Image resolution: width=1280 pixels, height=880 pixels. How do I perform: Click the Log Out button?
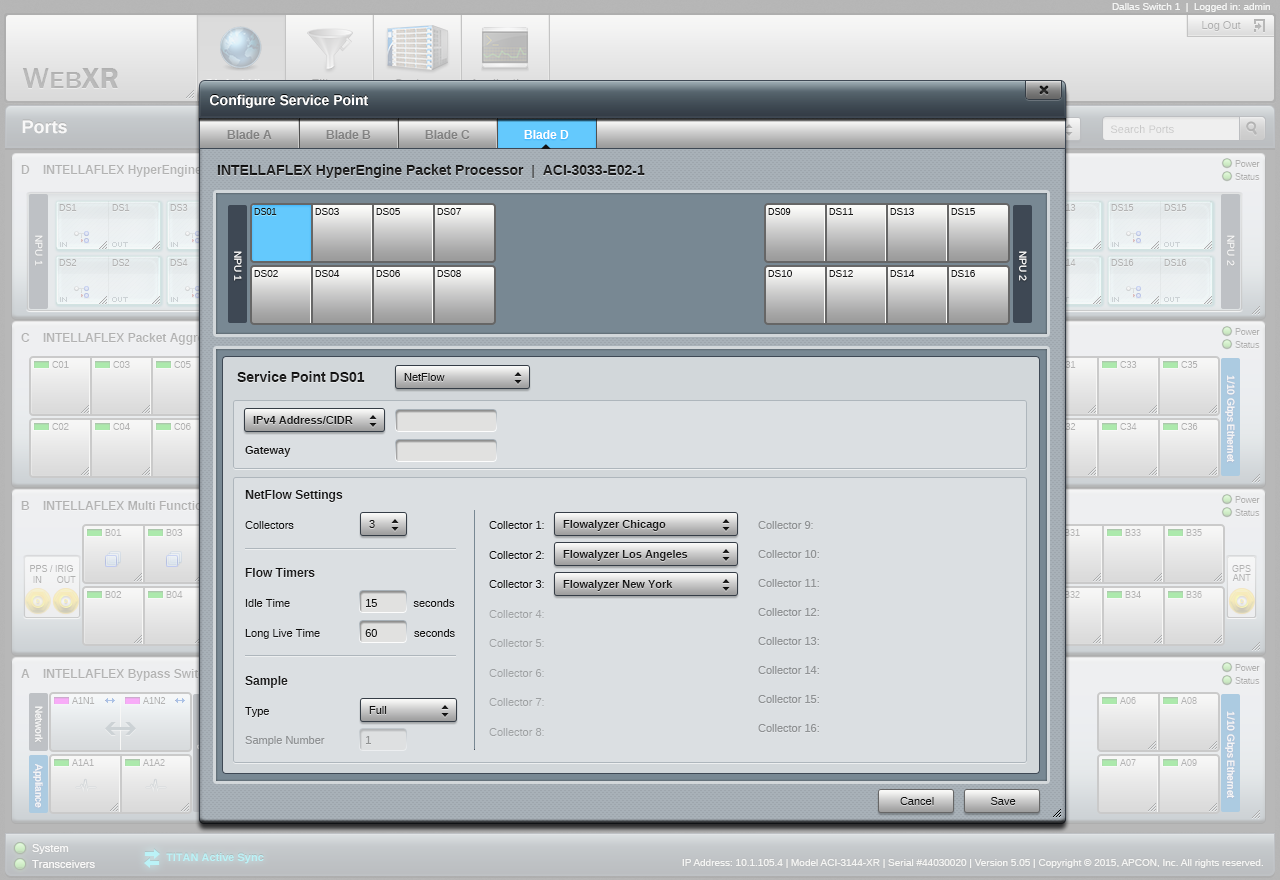(1229, 25)
